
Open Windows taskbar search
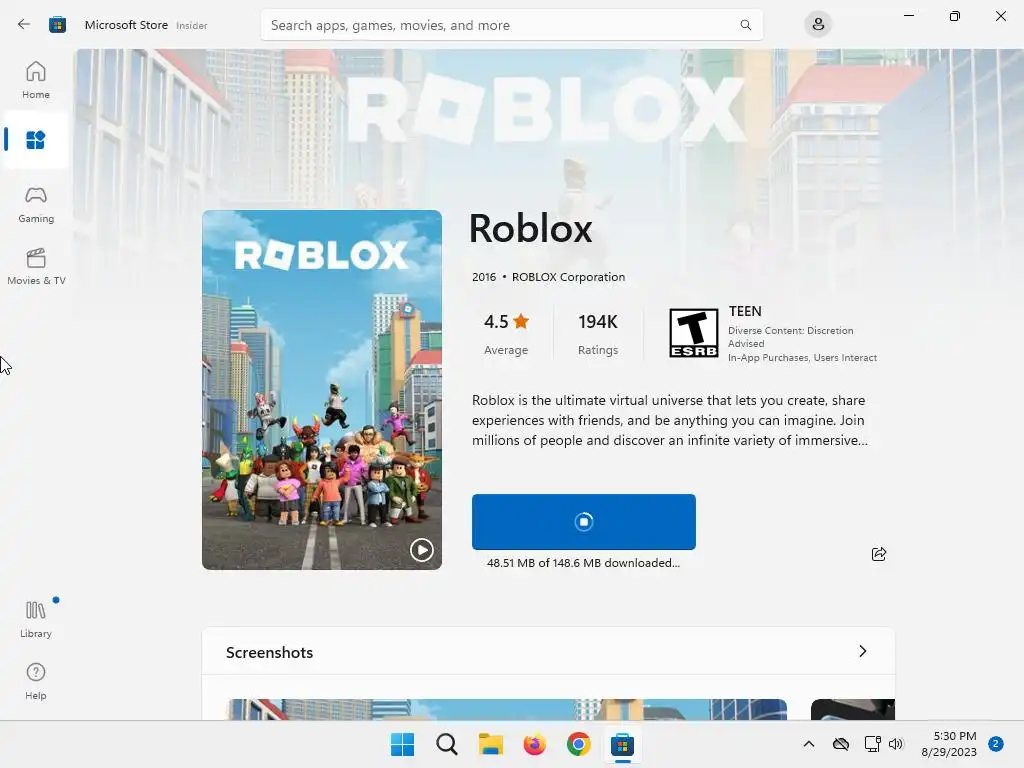point(447,744)
